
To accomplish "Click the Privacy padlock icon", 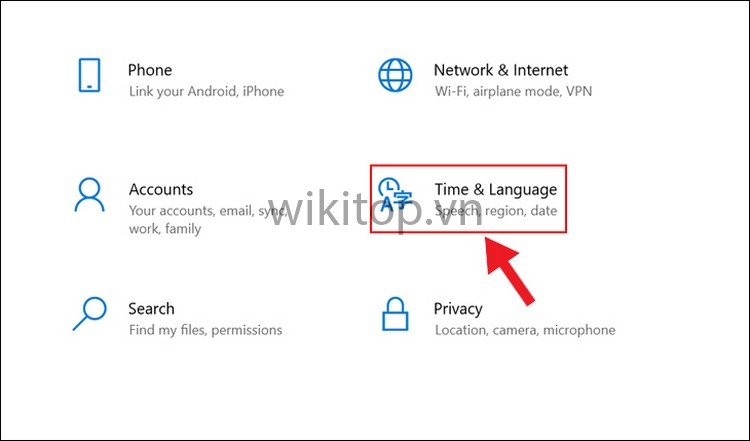I will pos(395,314).
